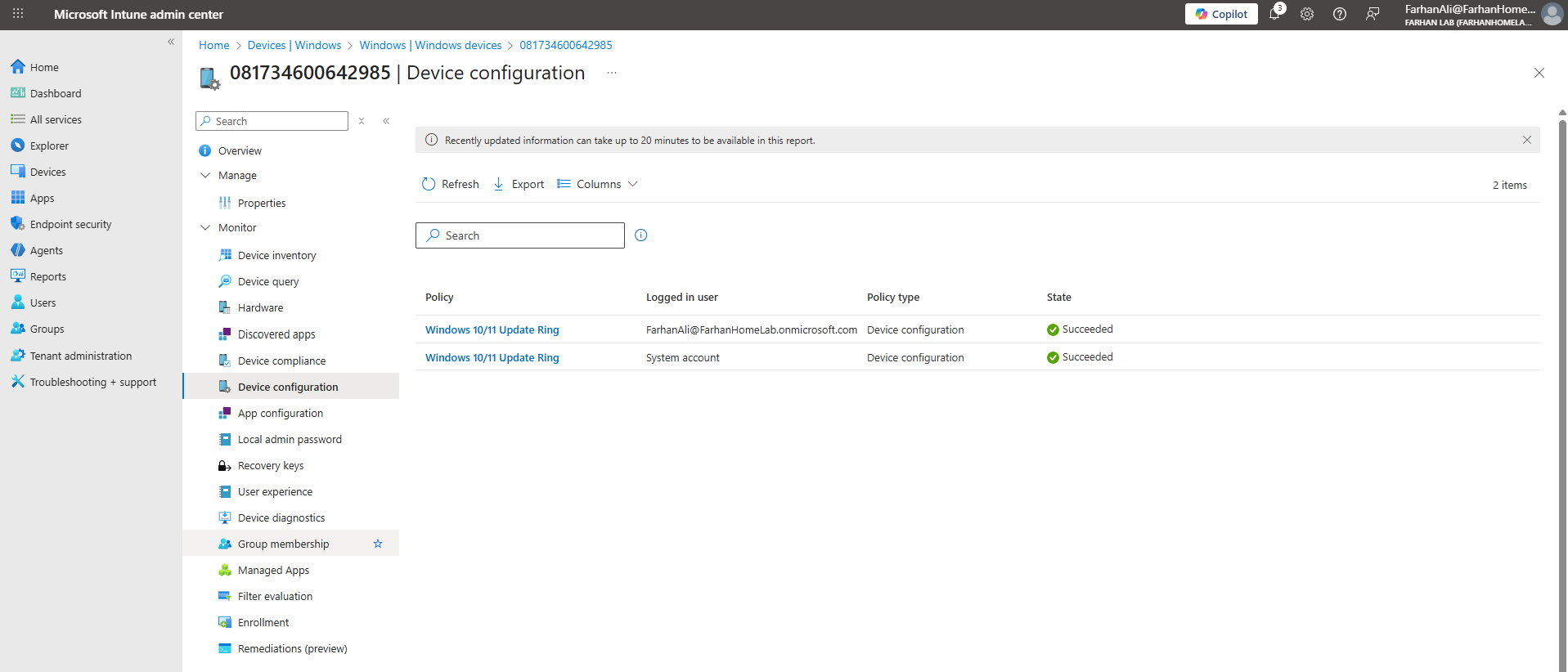Select Endpoint security in left navigation

click(70, 225)
